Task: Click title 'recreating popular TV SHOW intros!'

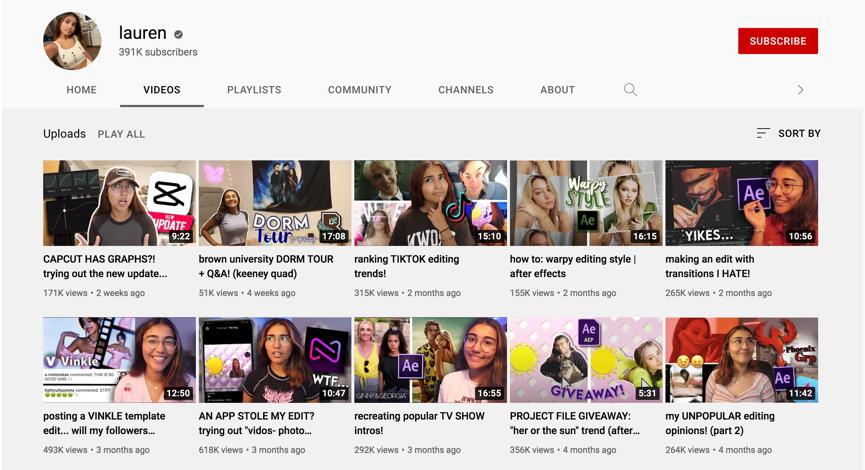Action: tap(419, 423)
